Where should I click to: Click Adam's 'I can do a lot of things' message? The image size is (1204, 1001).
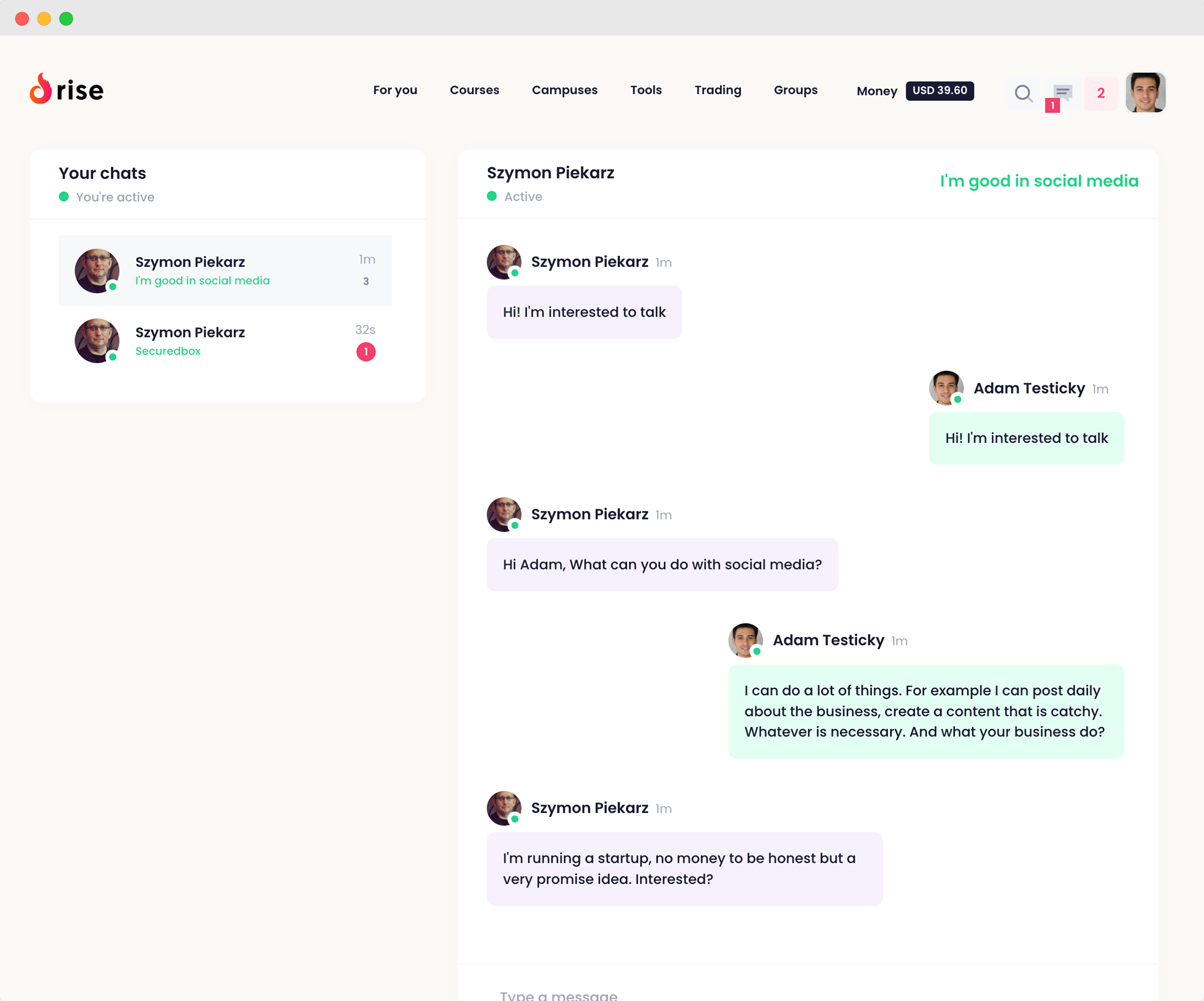[x=926, y=711]
